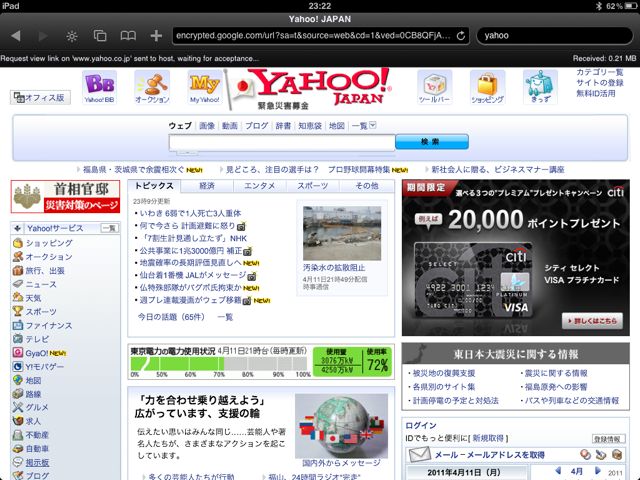This screenshot has height=480, width=640.
Task: Click the 一覧 button beside Yahoo!サービス
Action: click(x=109, y=228)
